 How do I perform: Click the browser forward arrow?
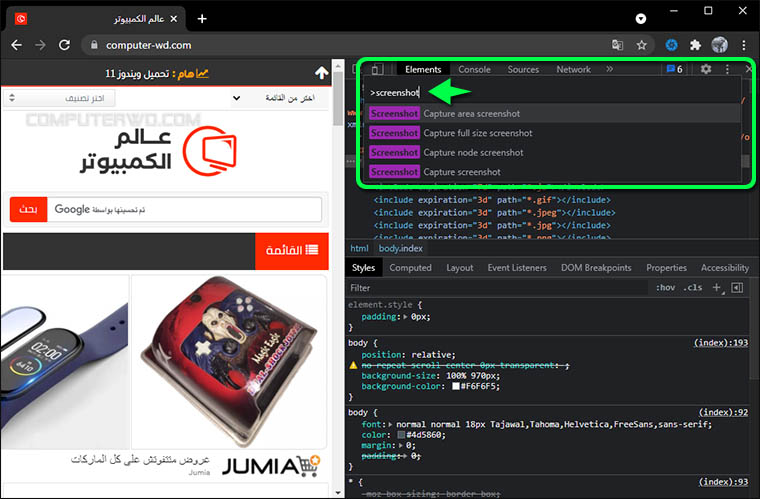click(40, 45)
